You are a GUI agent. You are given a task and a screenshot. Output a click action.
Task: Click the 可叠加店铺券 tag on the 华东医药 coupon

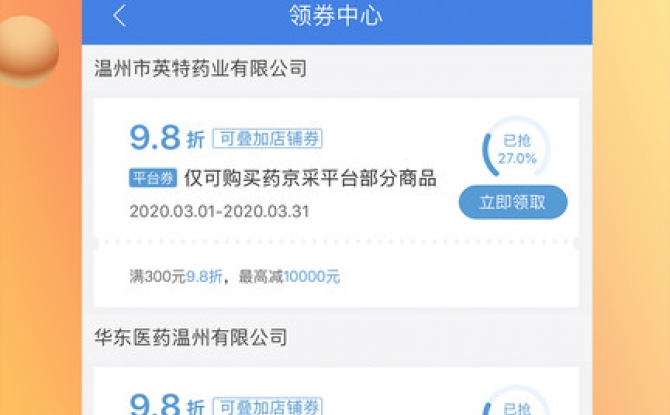(267, 406)
